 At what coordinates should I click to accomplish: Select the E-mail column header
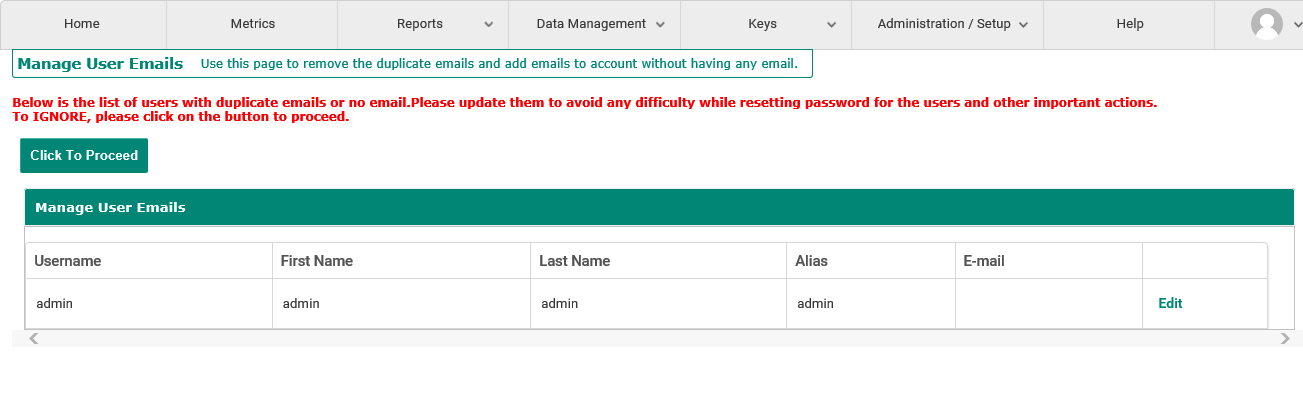click(984, 261)
